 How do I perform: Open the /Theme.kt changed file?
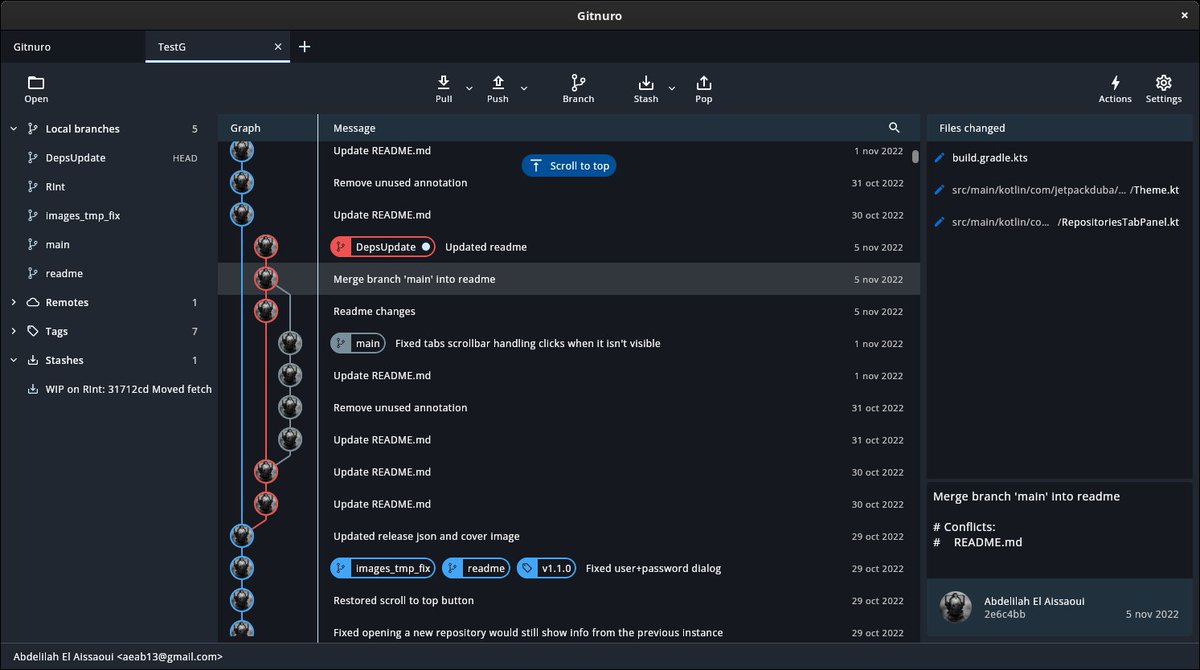pyautogui.click(x=1059, y=190)
